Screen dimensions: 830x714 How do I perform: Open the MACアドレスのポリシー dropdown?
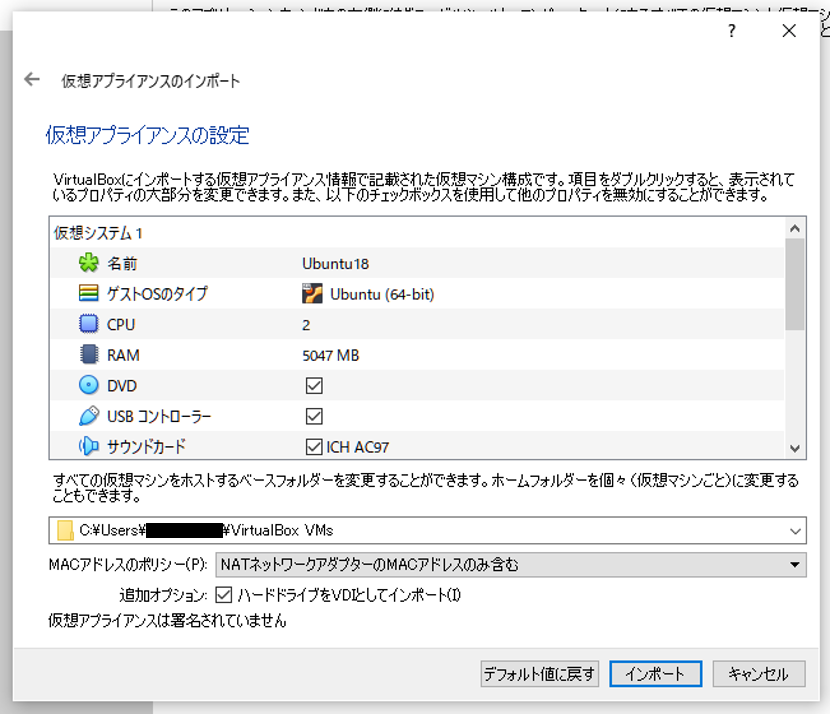[511, 565]
